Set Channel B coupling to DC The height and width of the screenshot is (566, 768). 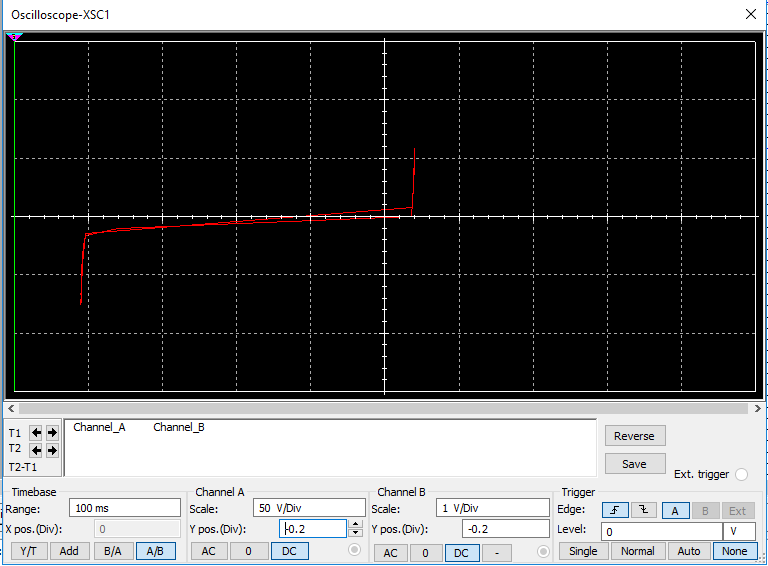click(x=460, y=552)
